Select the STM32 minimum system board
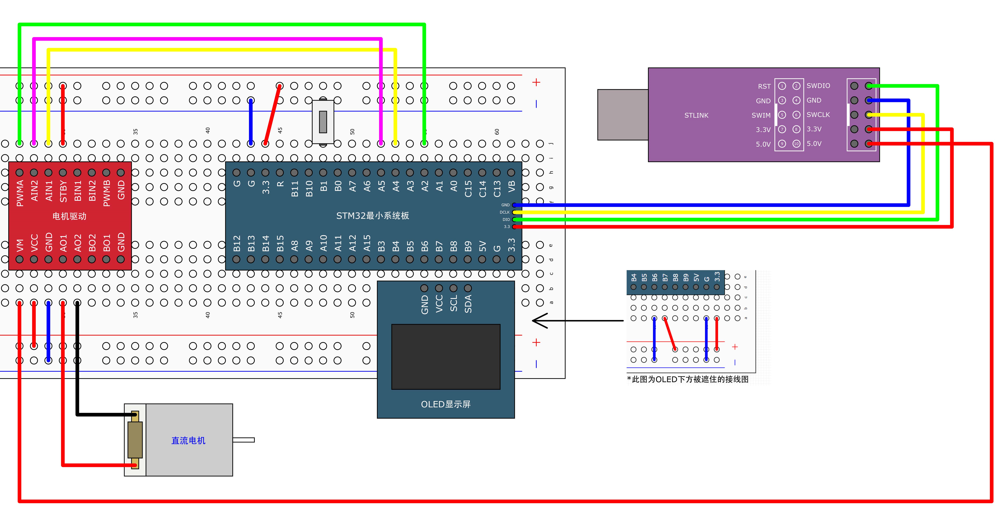 (x=374, y=216)
